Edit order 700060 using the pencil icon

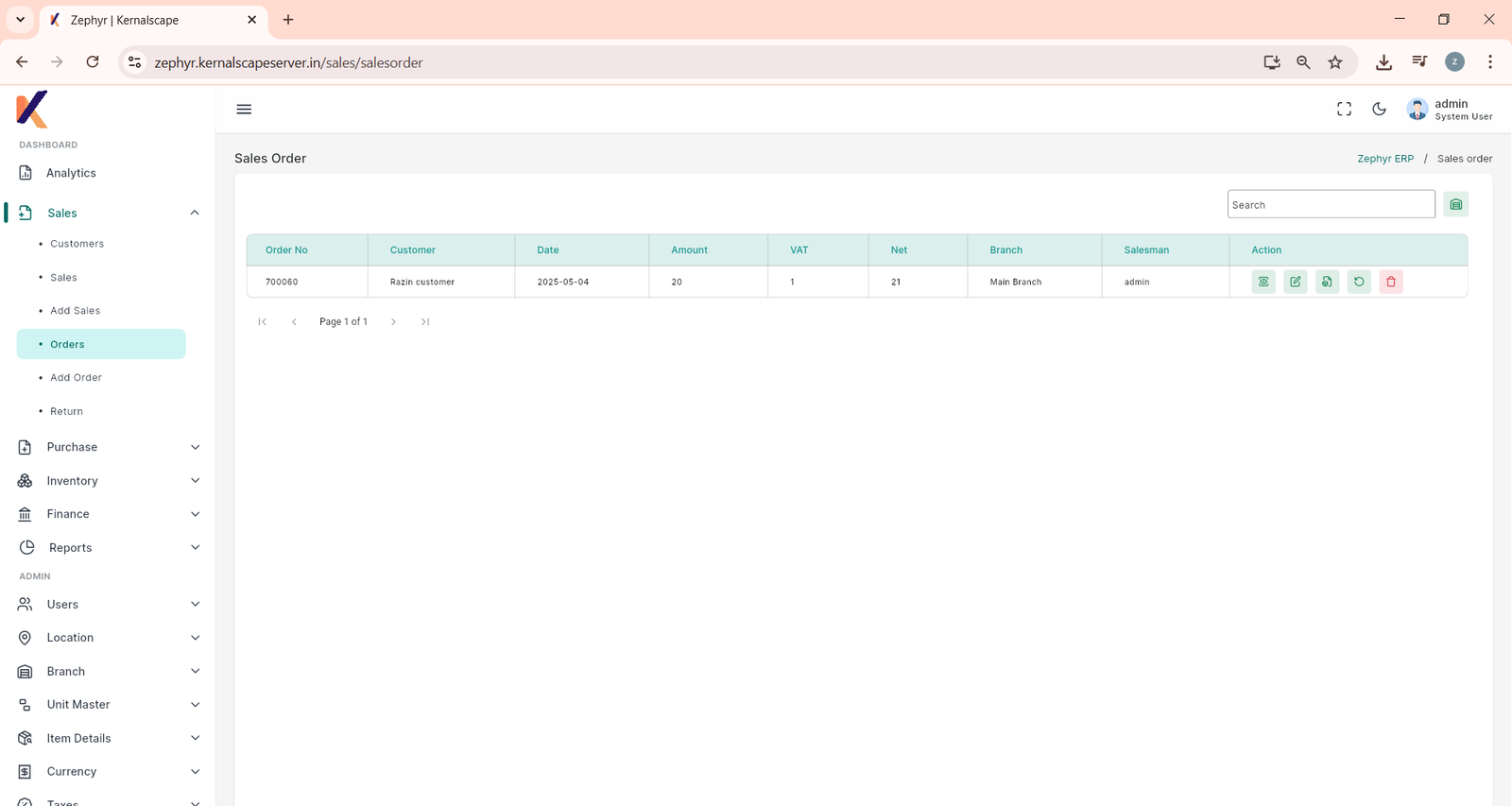tap(1296, 282)
